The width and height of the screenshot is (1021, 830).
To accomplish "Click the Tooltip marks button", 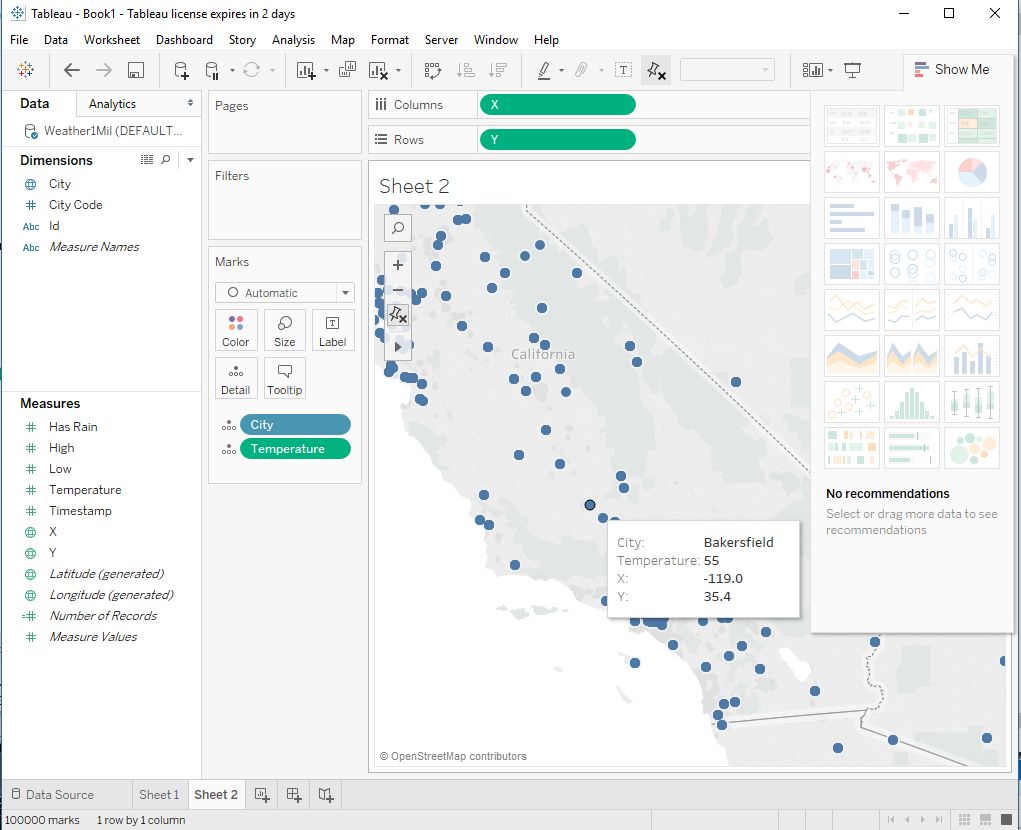I will coord(285,378).
